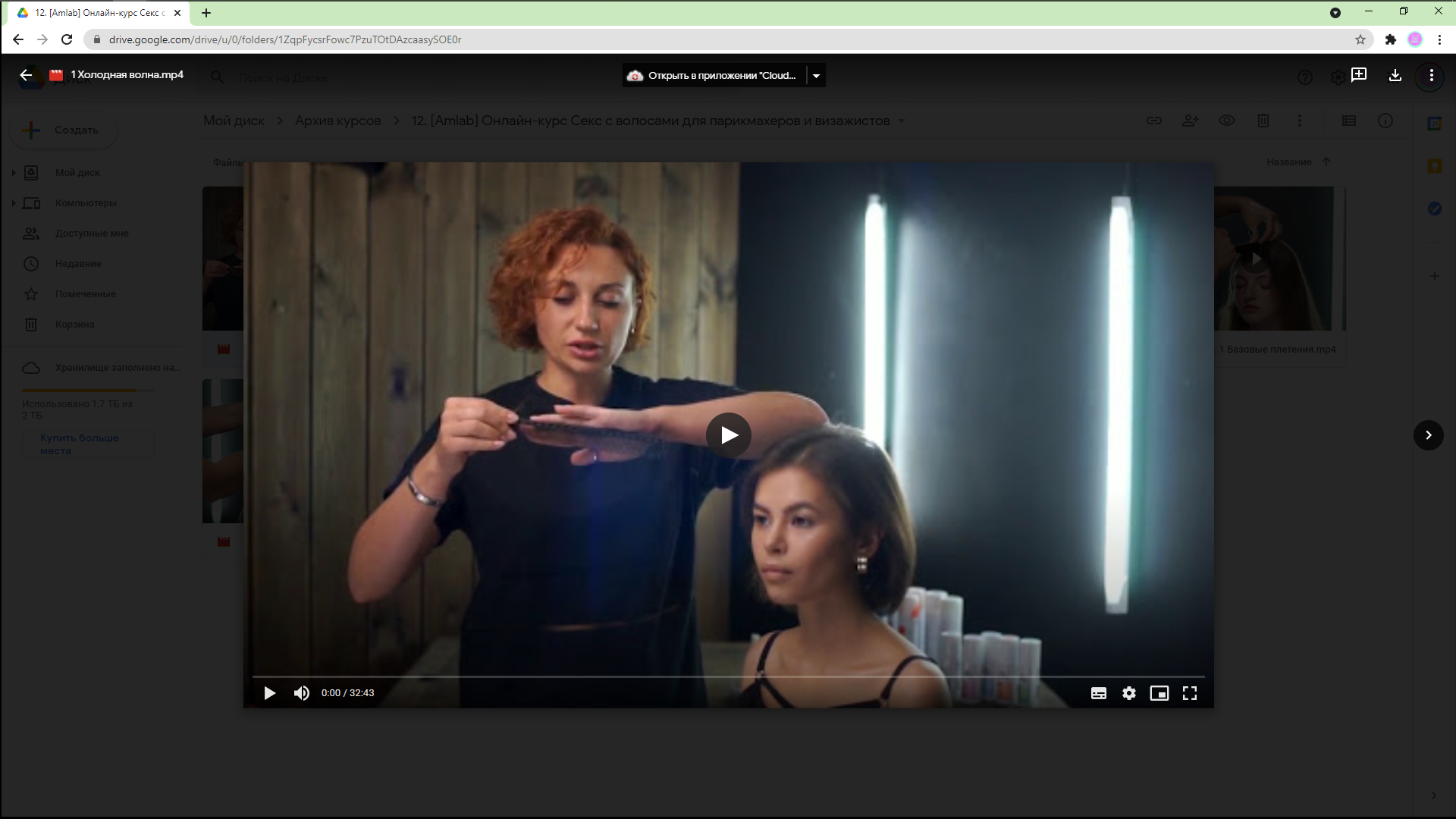
Task: Show details info panel icon
Action: tap(1385, 121)
